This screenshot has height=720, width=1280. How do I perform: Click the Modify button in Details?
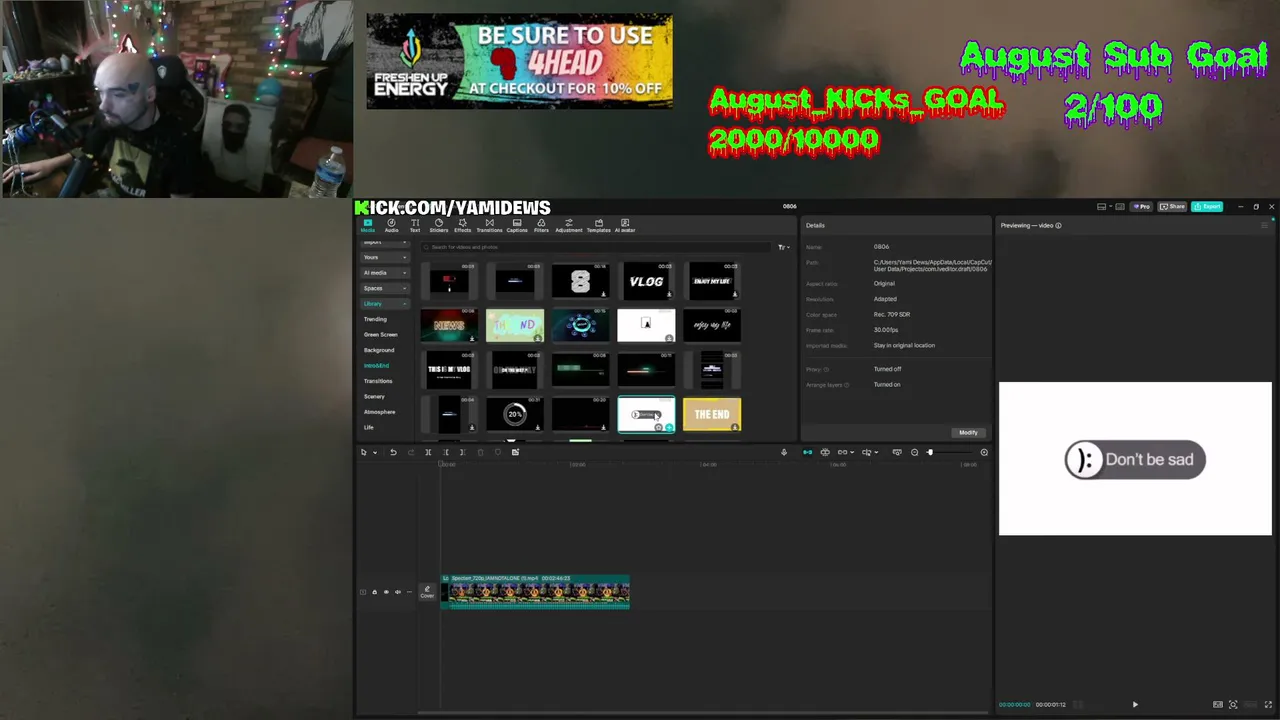click(968, 433)
